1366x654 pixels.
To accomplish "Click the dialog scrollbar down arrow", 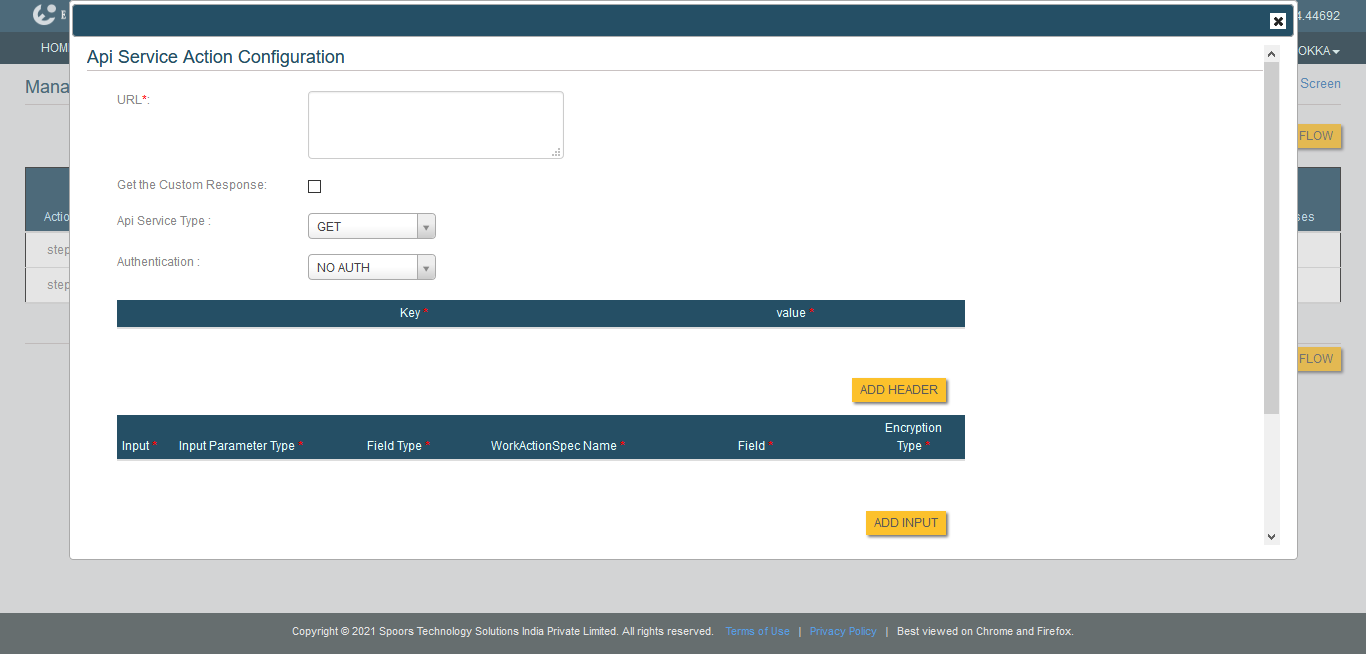I will [1272, 537].
